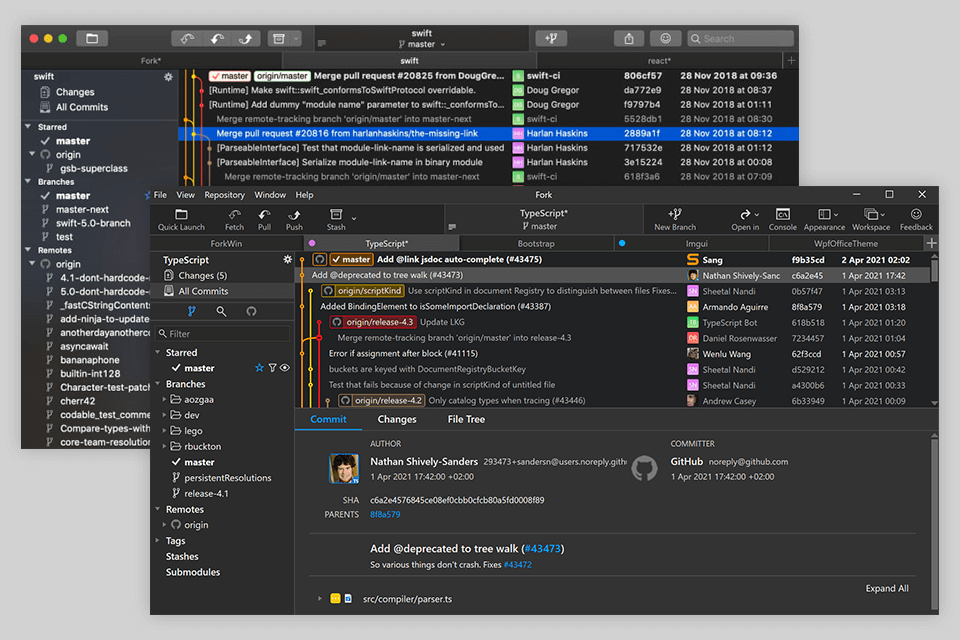Open Submodules in sidebar
Image resolution: width=960 pixels, height=640 pixels.
pyautogui.click(x=192, y=572)
